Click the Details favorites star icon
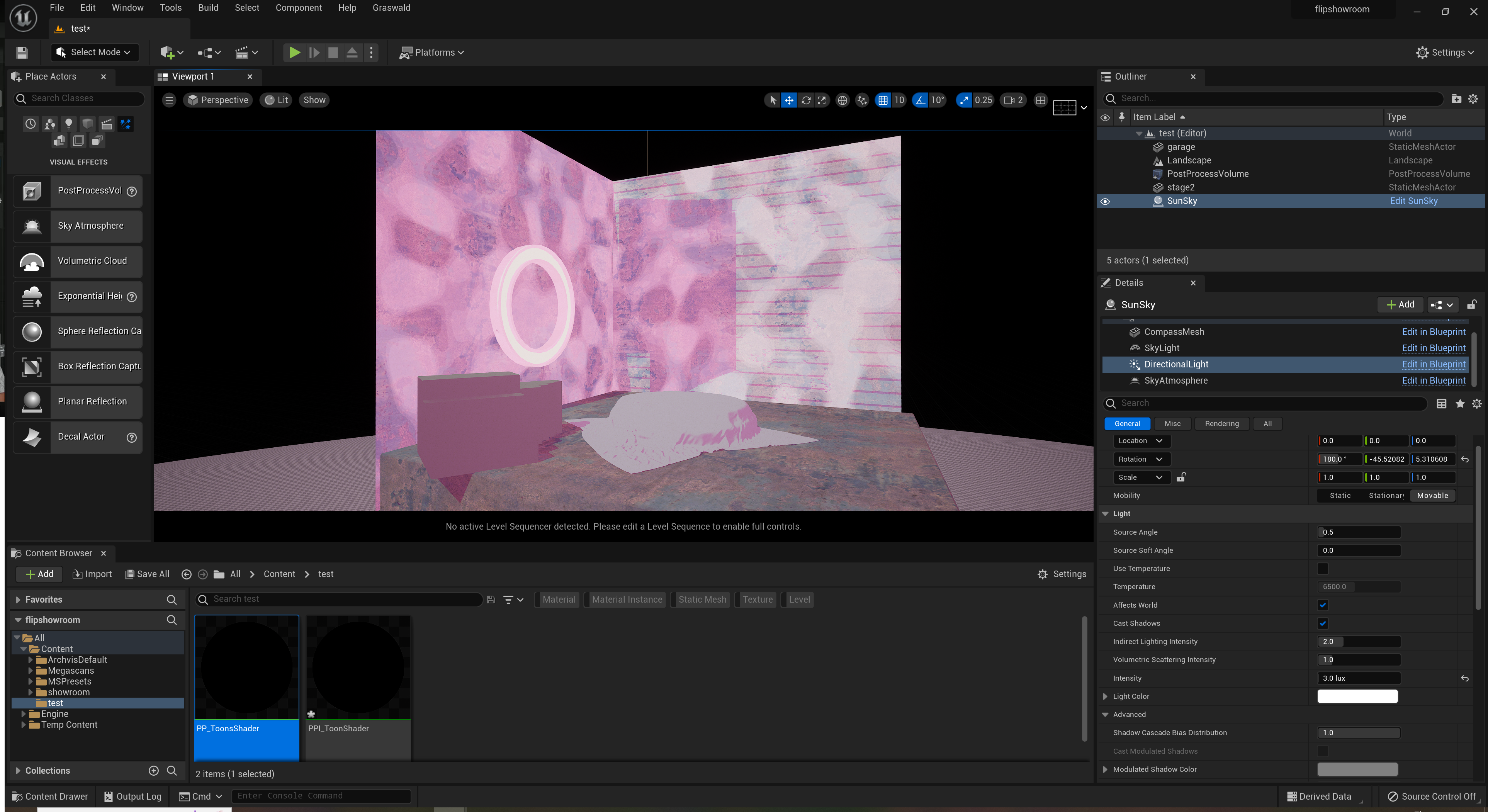 coord(1460,404)
